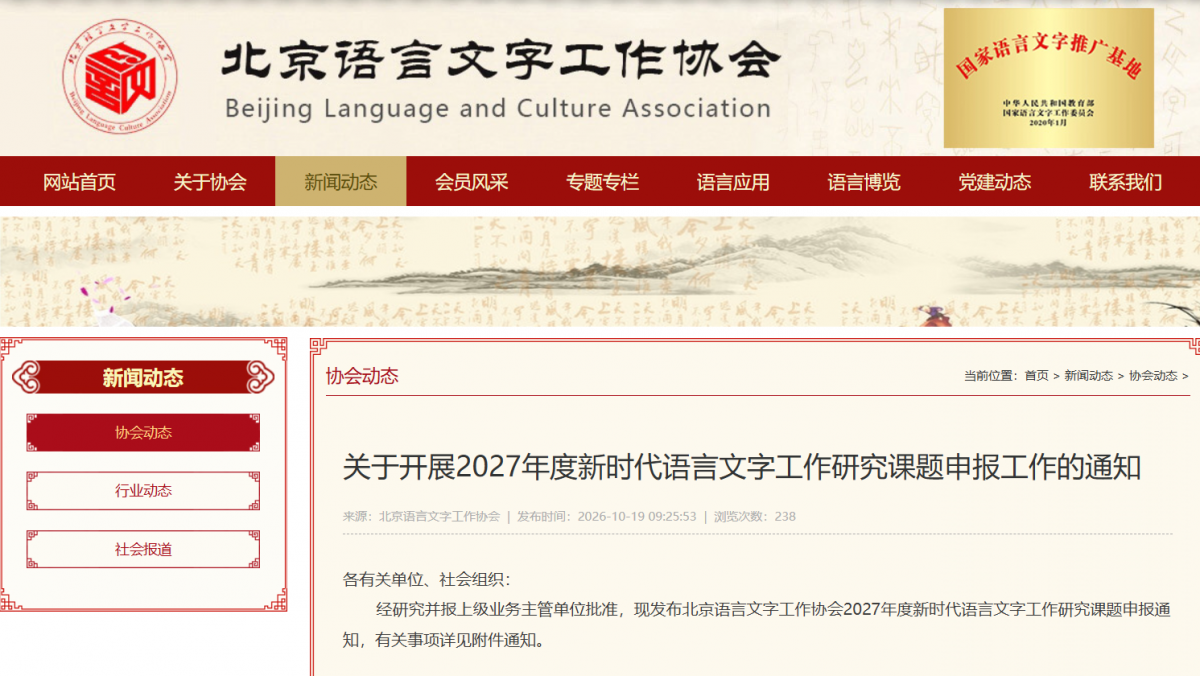The width and height of the screenshot is (1200, 676).
Task: Select 协会动态 in the sidebar
Action: click(143, 433)
